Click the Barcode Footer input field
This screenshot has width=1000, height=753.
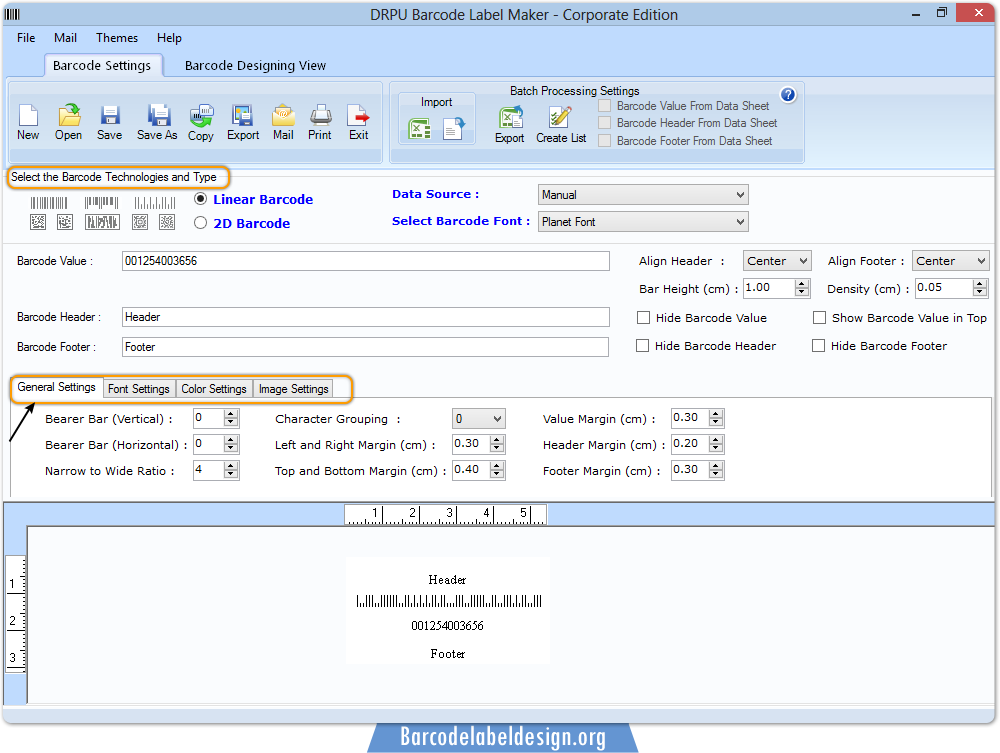click(365, 347)
